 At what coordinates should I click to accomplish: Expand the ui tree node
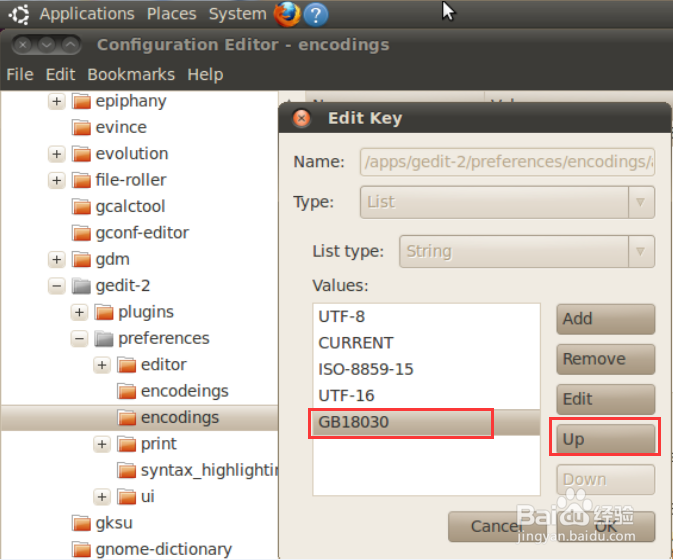(102, 497)
